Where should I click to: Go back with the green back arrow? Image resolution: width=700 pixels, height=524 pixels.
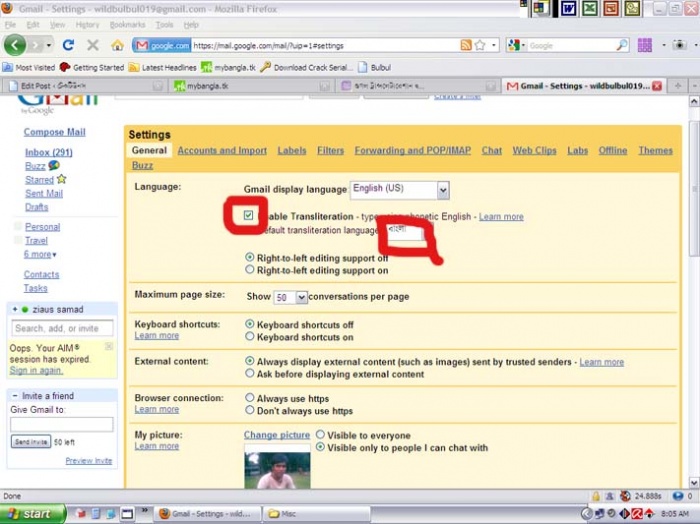pyautogui.click(x=15, y=45)
